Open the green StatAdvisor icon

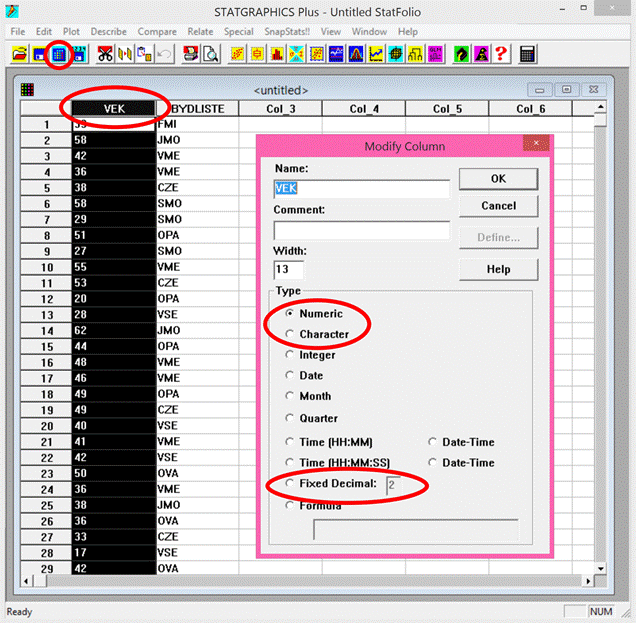pyautogui.click(x=462, y=54)
